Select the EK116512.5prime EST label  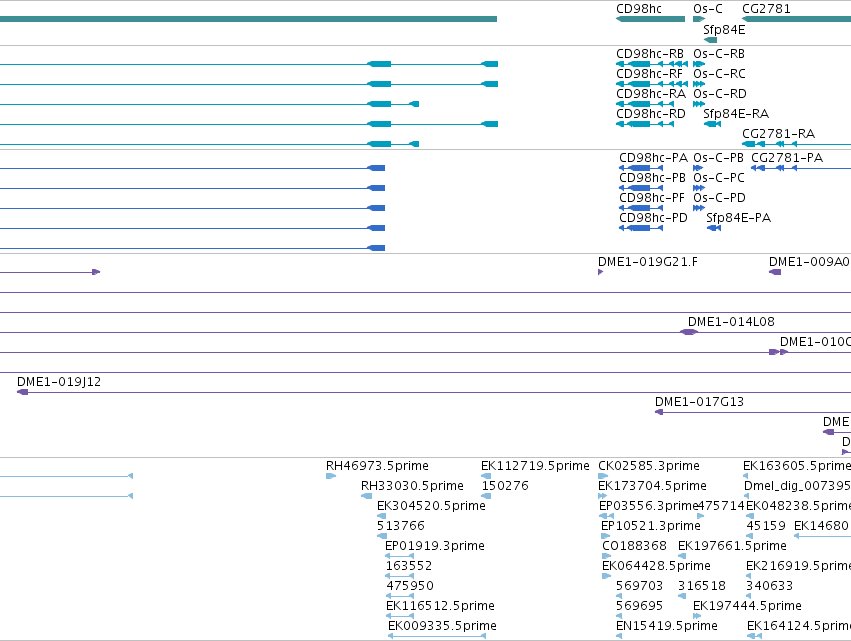(440, 606)
